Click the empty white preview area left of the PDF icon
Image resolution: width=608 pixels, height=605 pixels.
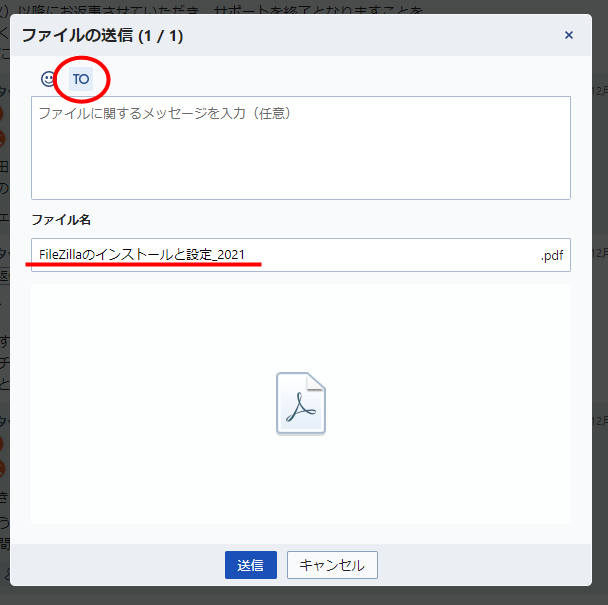pyautogui.click(x=150, y=404)
